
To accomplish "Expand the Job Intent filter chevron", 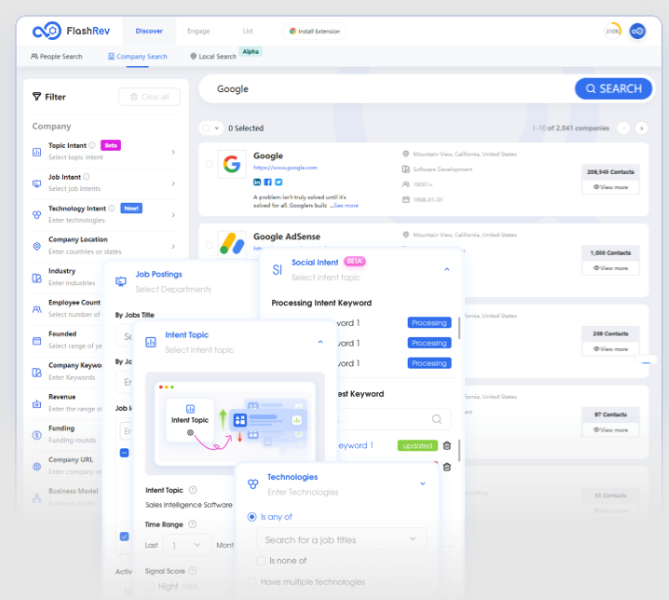I will tap(173, 183).
